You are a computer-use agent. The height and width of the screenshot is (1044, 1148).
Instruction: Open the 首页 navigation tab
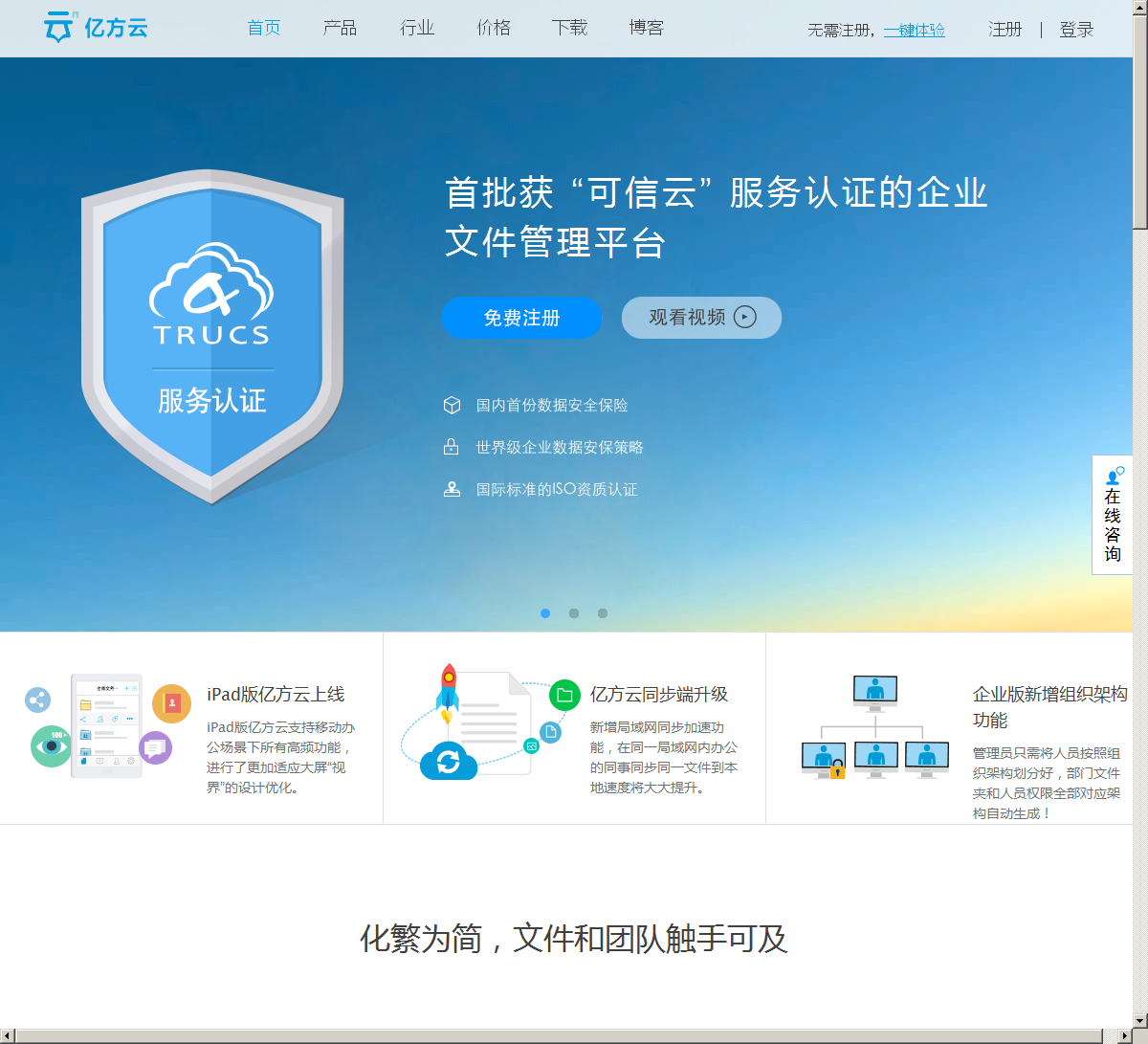(264, 28)
